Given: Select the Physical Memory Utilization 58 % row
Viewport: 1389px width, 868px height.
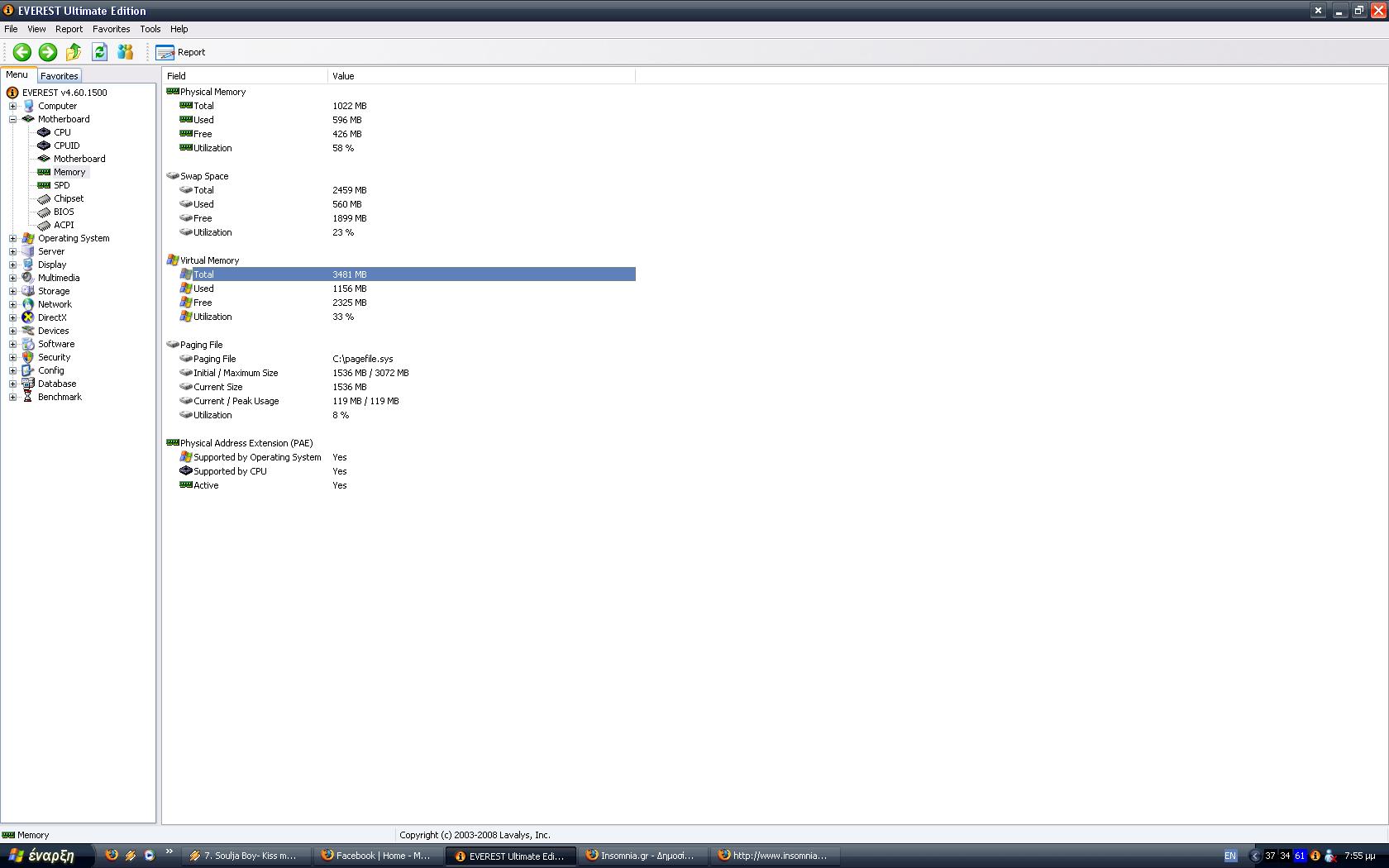Looking at the screenshot, I should [x=399, y=148].
